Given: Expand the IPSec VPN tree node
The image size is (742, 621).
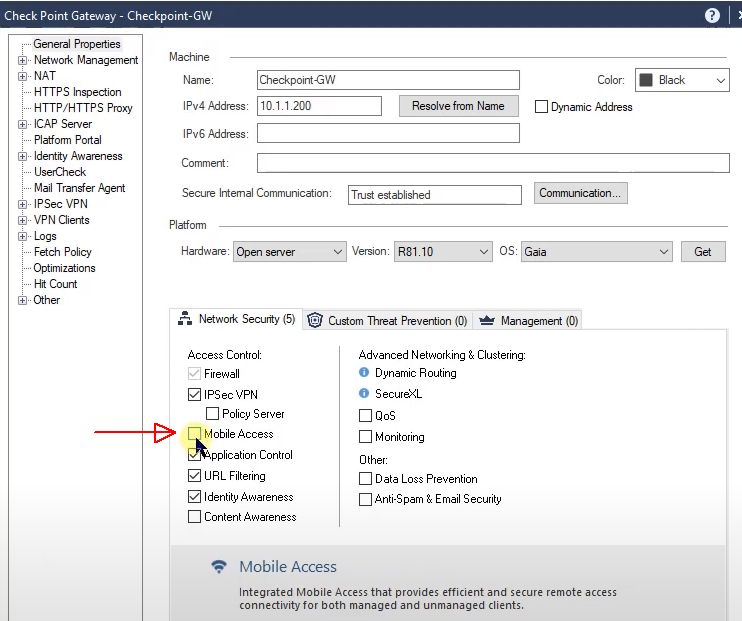Looking at the screenshot, I should point(22,204).
